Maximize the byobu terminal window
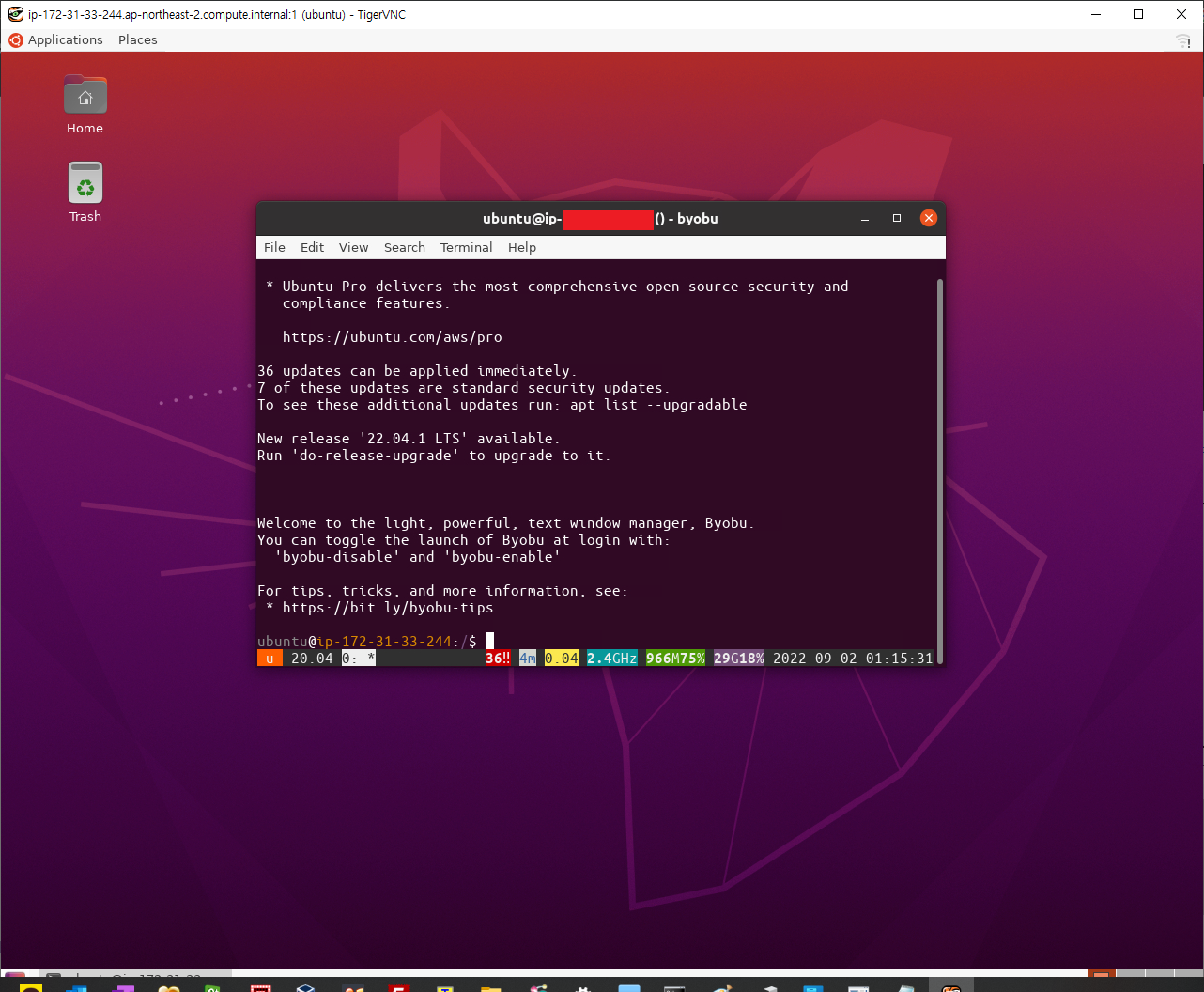This screenshot has width=1204, height=992. pos(897,218)
